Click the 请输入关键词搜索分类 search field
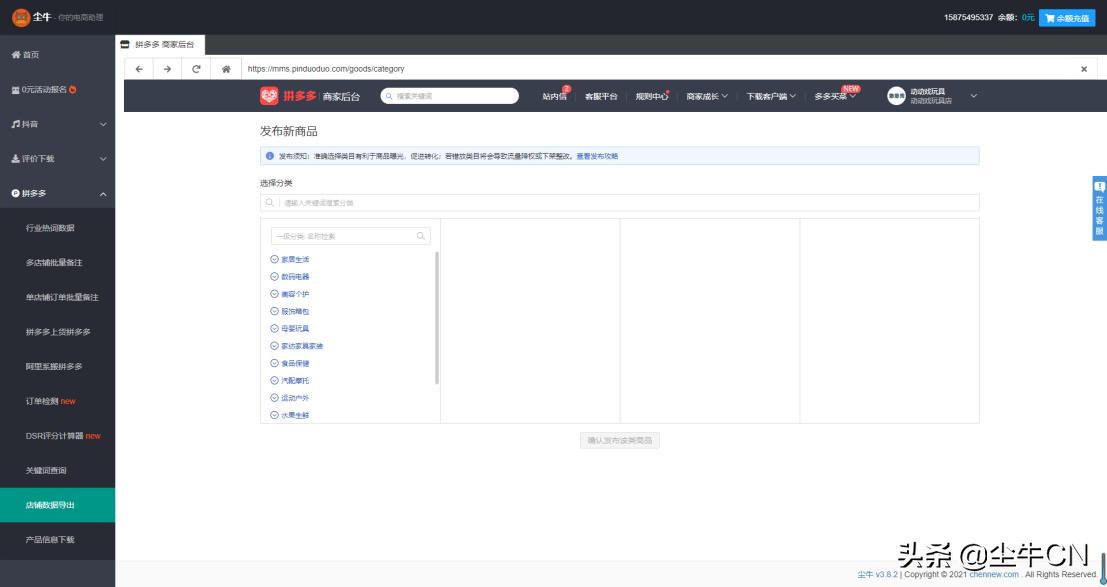Screen dimensions: 1107x587 [620, 203]
